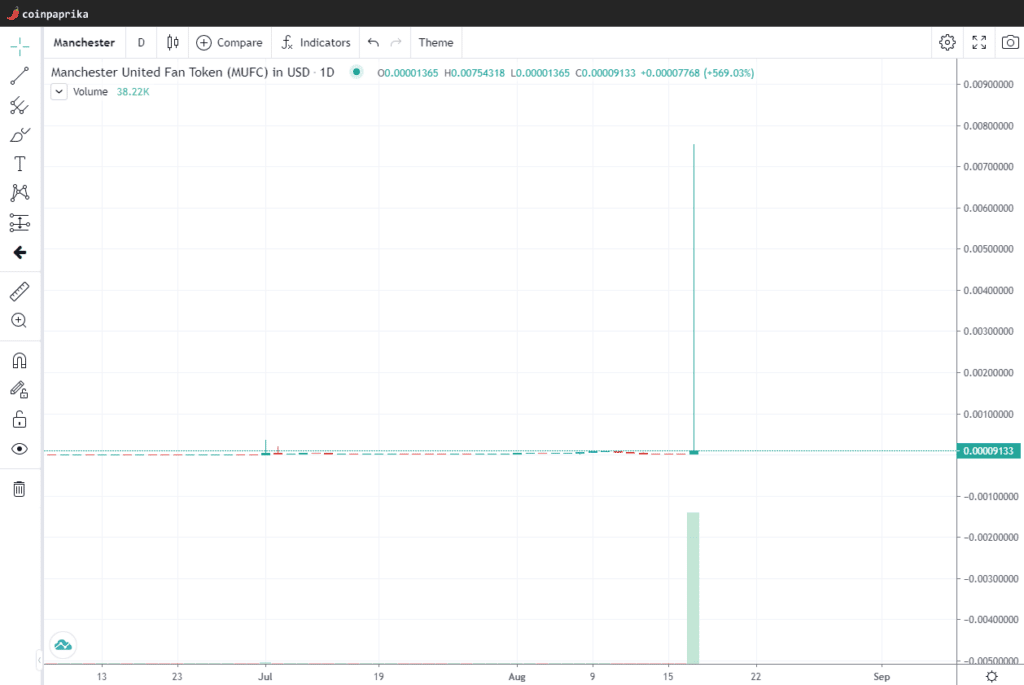
Task: Hide all drawings with eye icon
Action: [20, 449]
